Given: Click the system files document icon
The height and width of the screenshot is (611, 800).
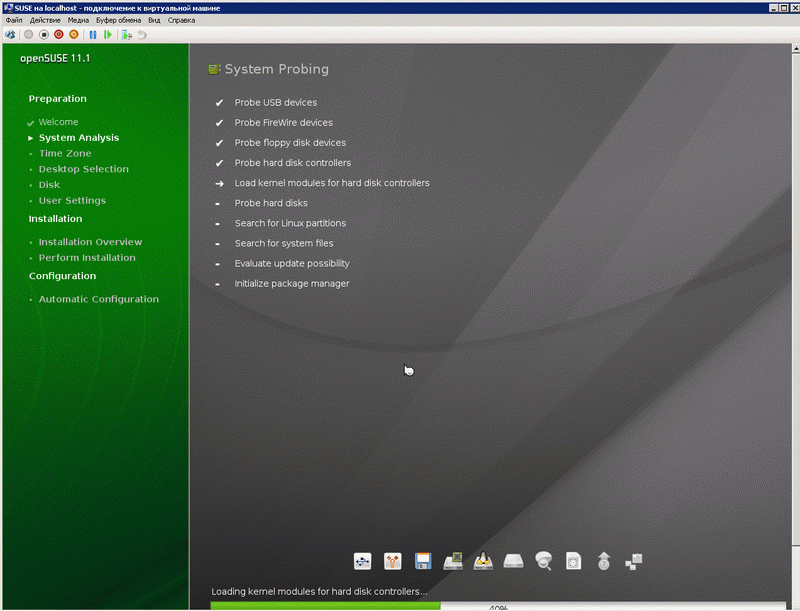Looking at the screenshot, I should [x=573, y=561].
